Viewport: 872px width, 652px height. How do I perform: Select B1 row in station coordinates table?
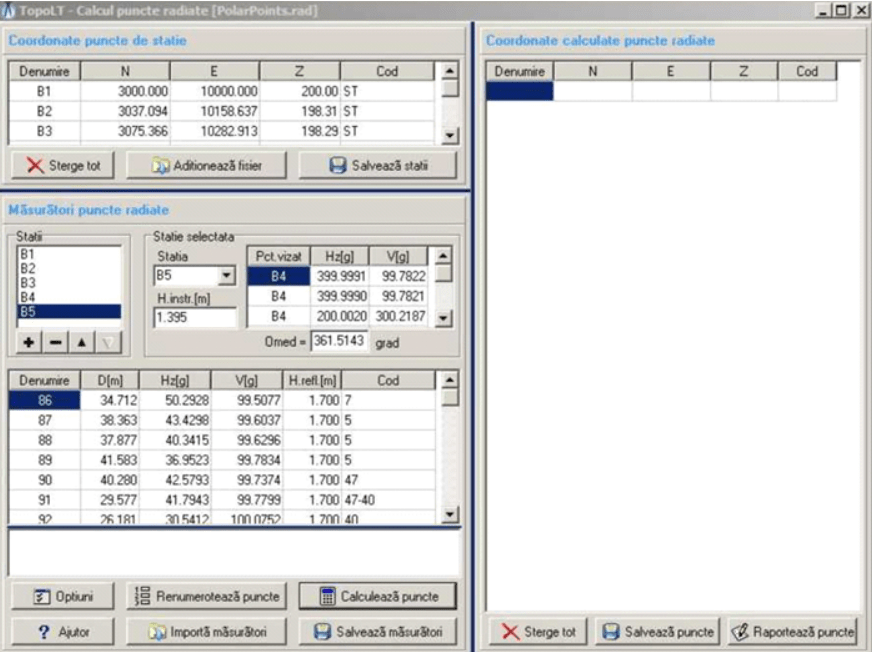pyautogui.click(x=221, y=91)
